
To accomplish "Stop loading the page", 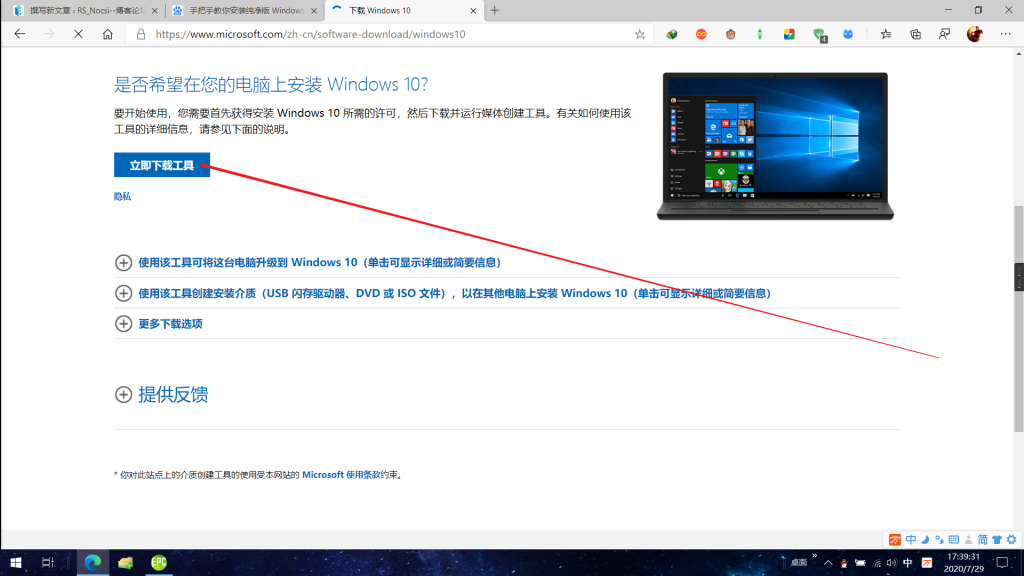I will (78, 34).
